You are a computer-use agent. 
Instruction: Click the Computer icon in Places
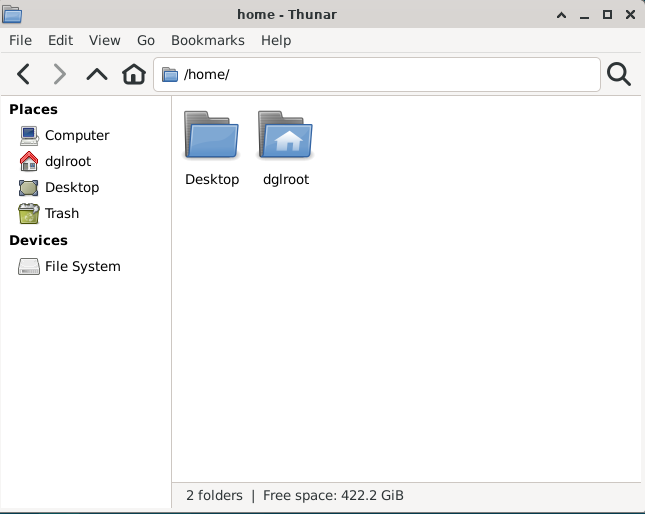[x=29, y=136]
